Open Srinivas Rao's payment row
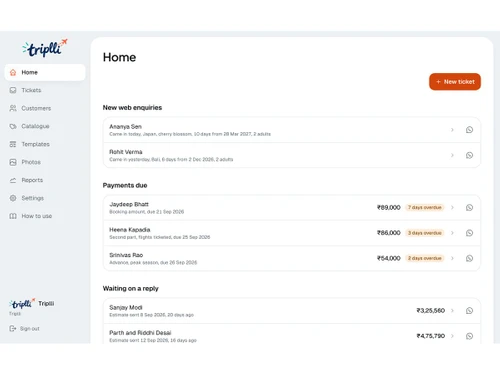 pos(292,258)
